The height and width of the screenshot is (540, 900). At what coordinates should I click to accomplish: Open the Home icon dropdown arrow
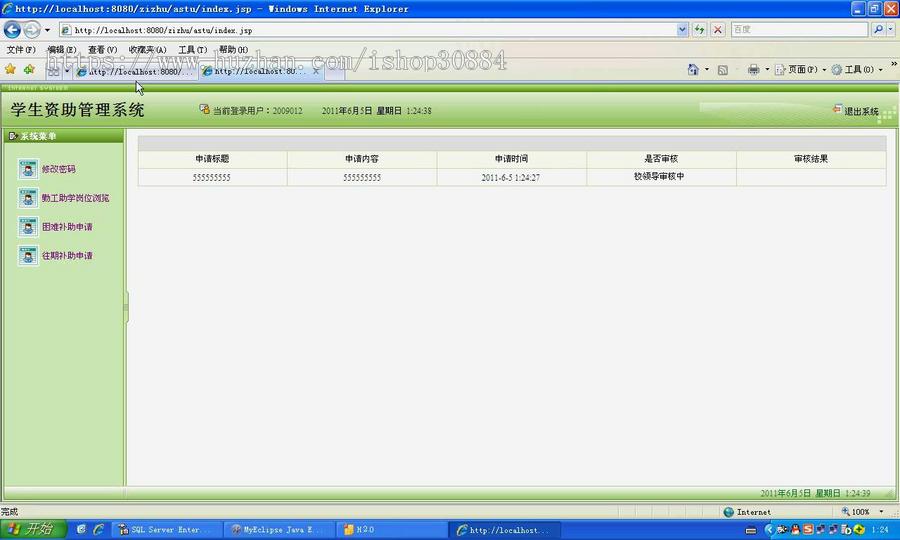point(707,69)
